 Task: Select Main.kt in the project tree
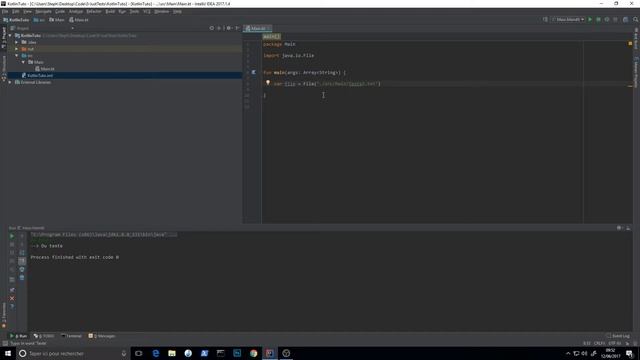point(45,69)
